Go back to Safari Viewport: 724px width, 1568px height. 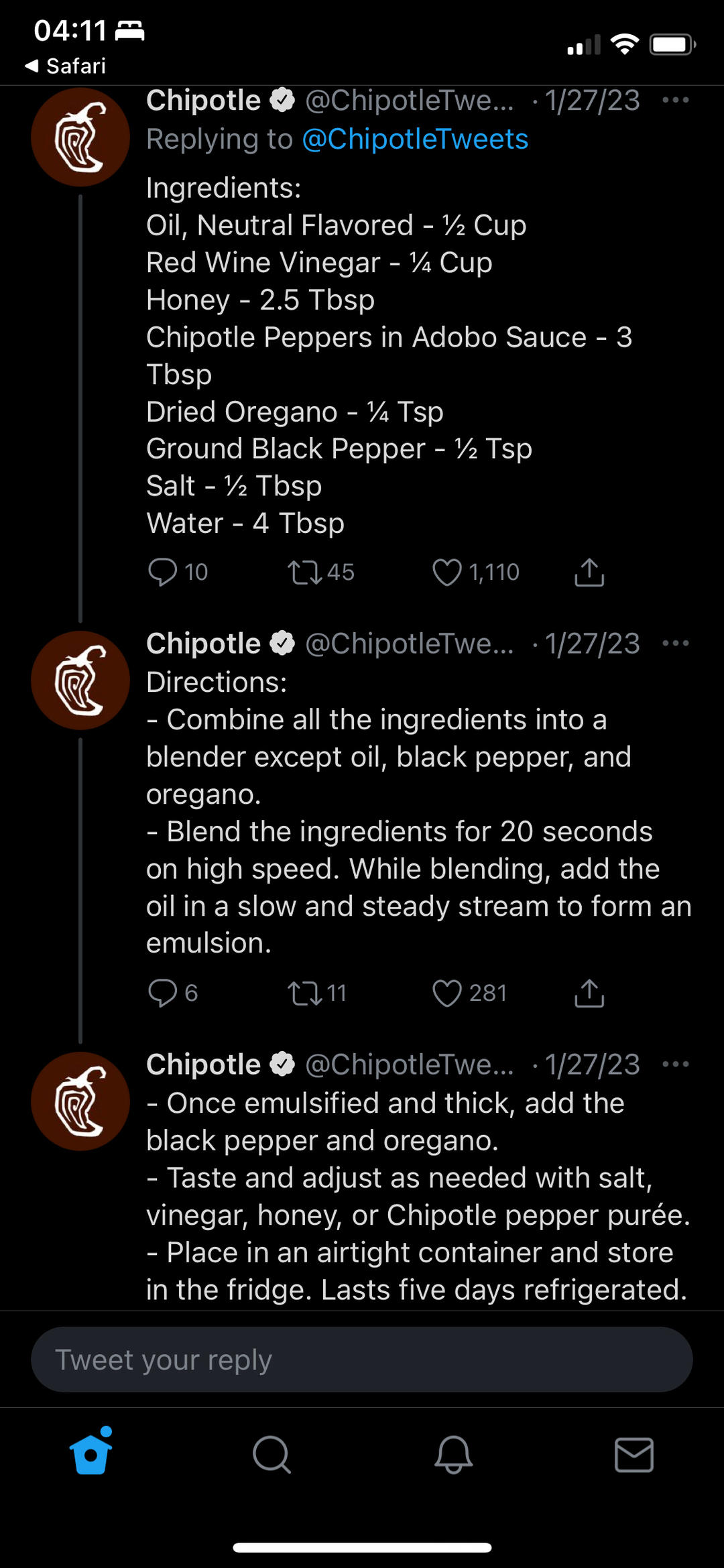[x=66, y=66]
